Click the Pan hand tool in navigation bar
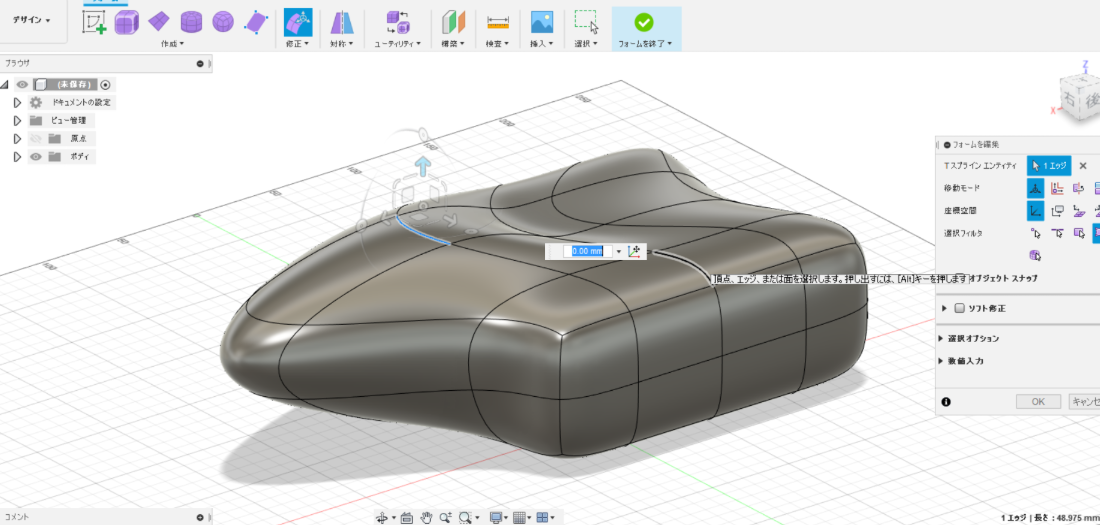 [427, 517]
